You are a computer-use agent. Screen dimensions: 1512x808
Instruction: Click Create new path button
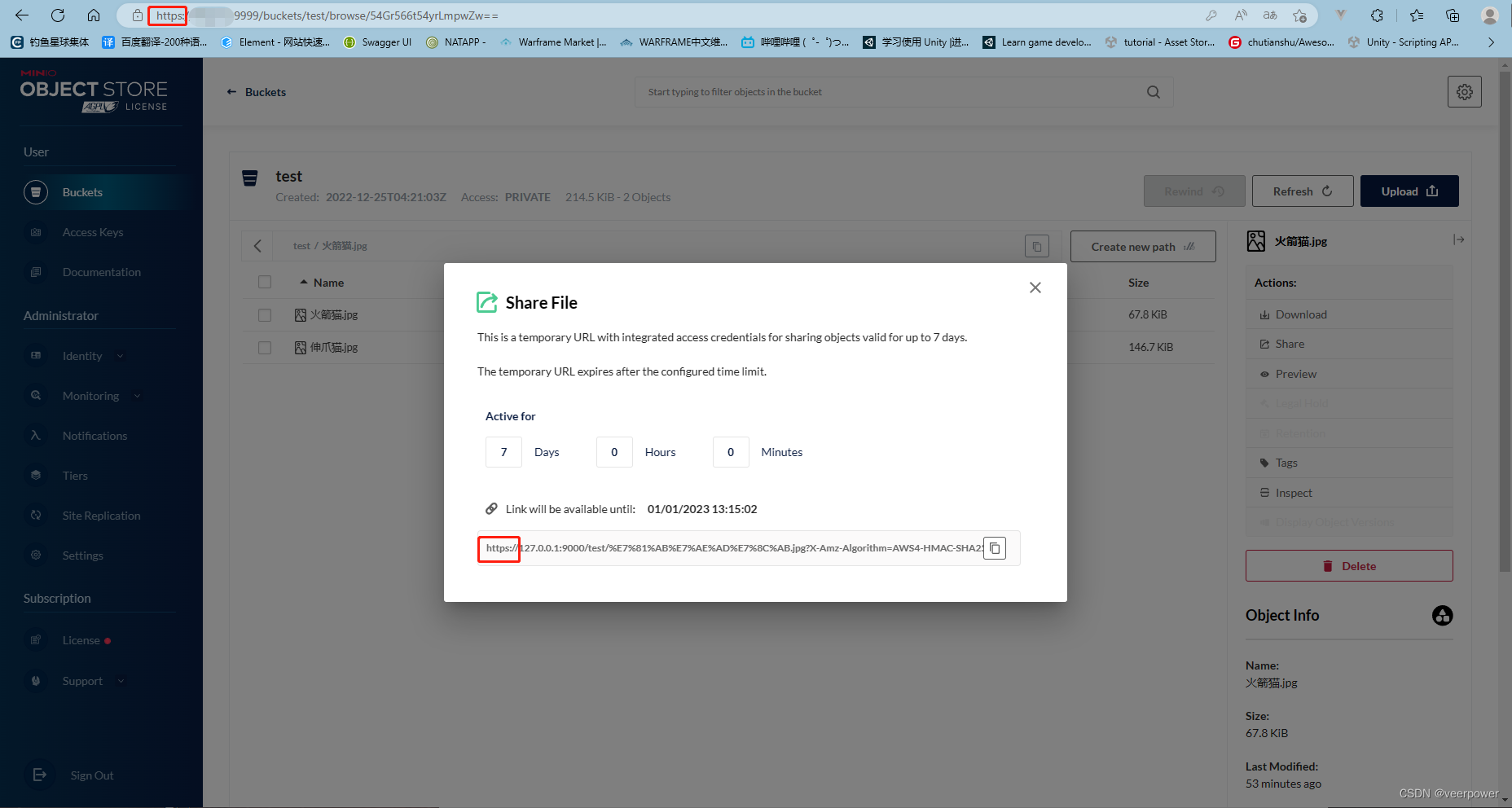1143,247
